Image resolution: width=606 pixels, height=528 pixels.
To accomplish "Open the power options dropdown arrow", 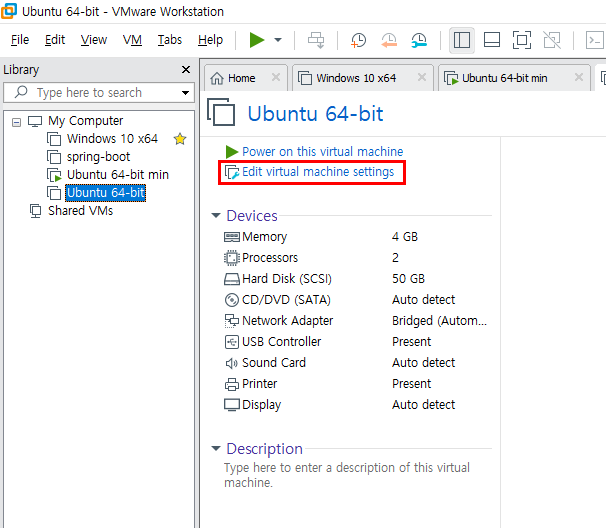I will [278, 40].
